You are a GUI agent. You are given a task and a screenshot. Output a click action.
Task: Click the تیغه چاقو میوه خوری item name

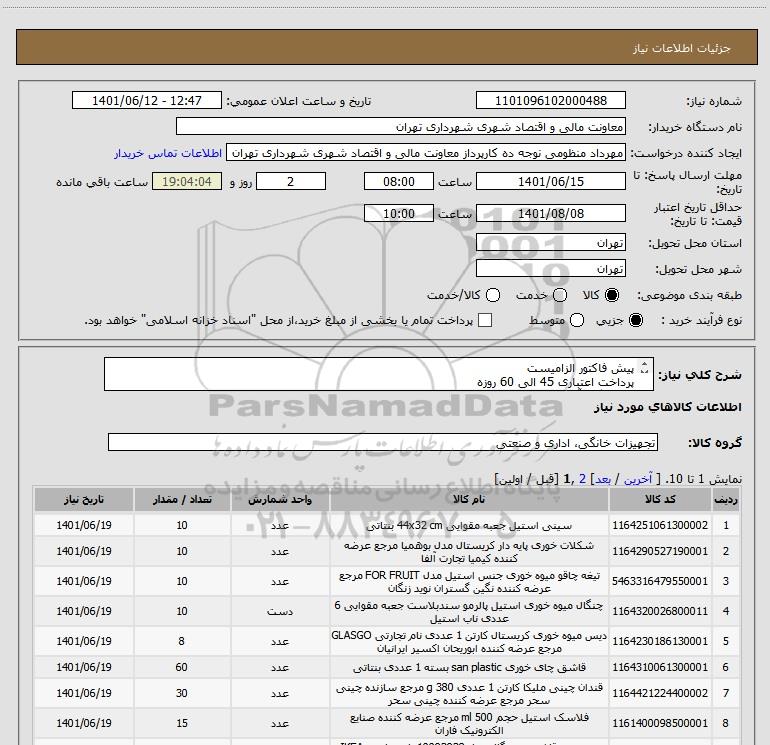click(469, 581)
